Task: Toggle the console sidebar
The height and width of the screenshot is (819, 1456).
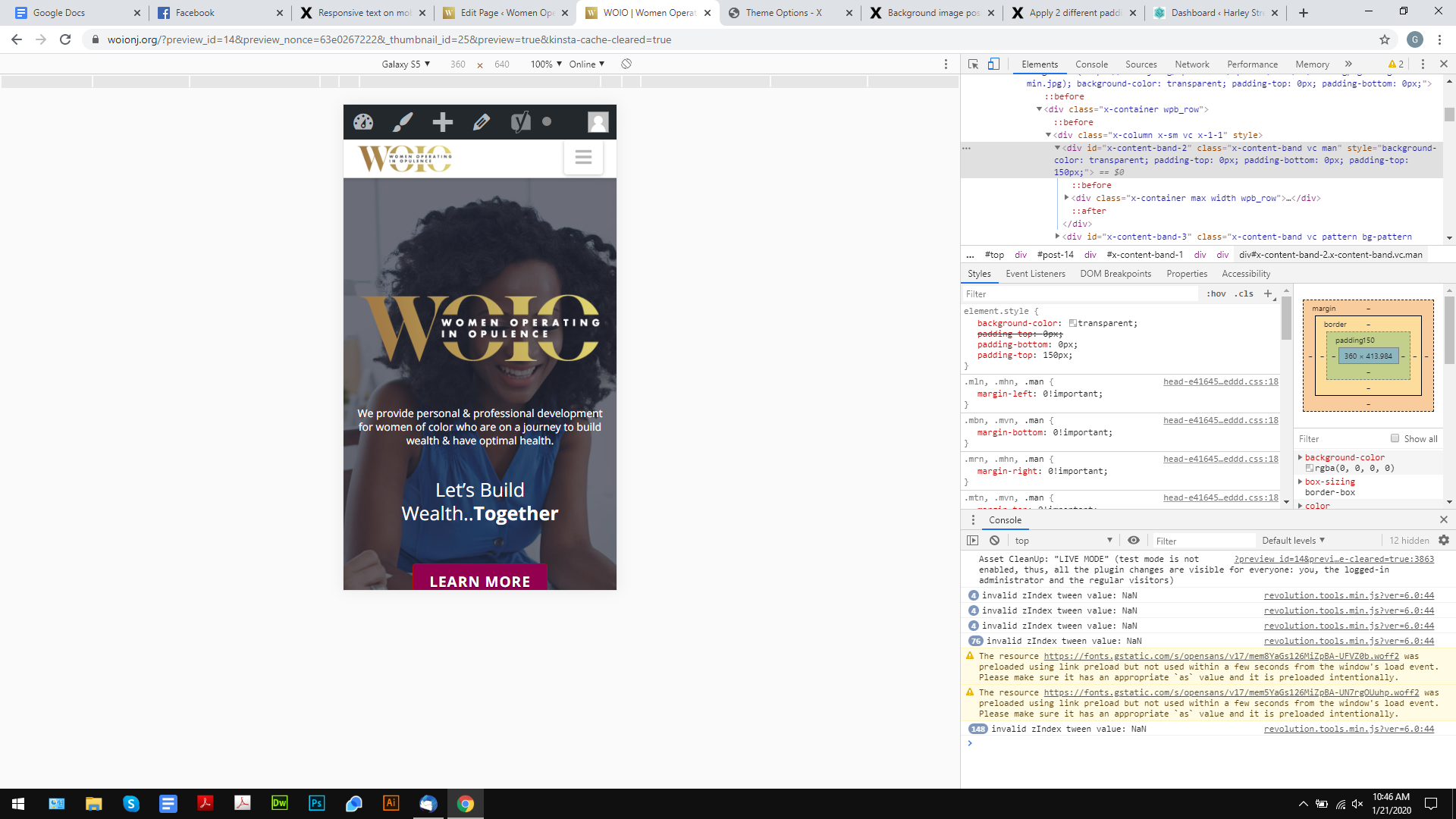Action: (x=973, y=541)
